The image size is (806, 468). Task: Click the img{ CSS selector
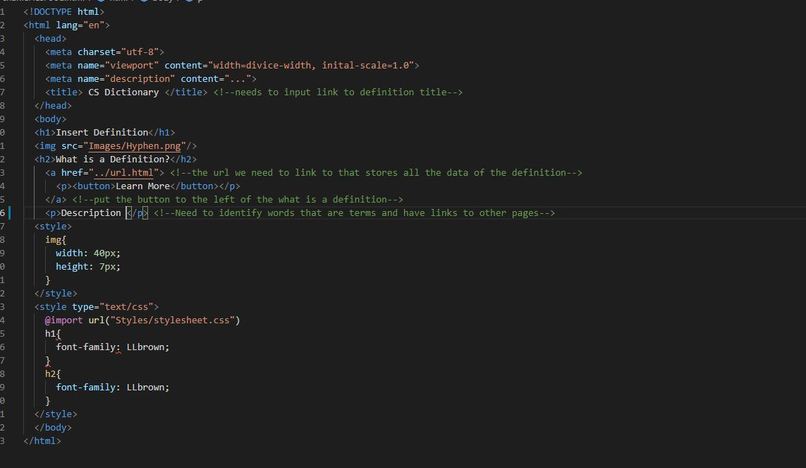[56, 239]
